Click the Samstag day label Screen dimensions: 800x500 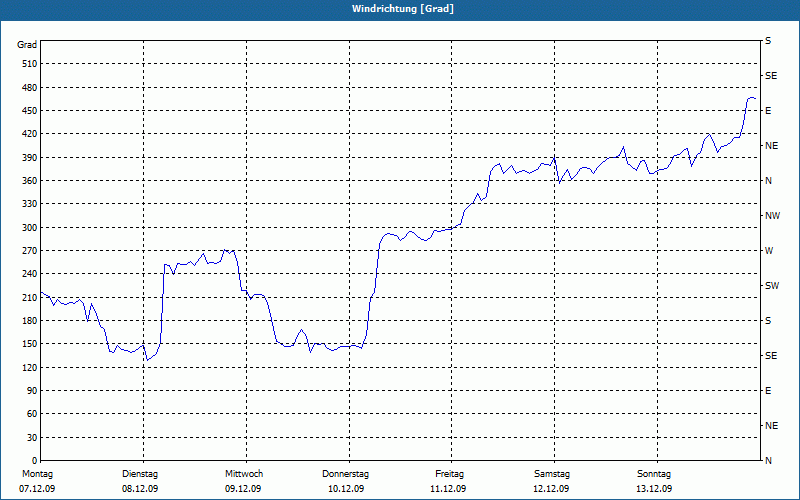pyautogui.click(x=552, y=474)
